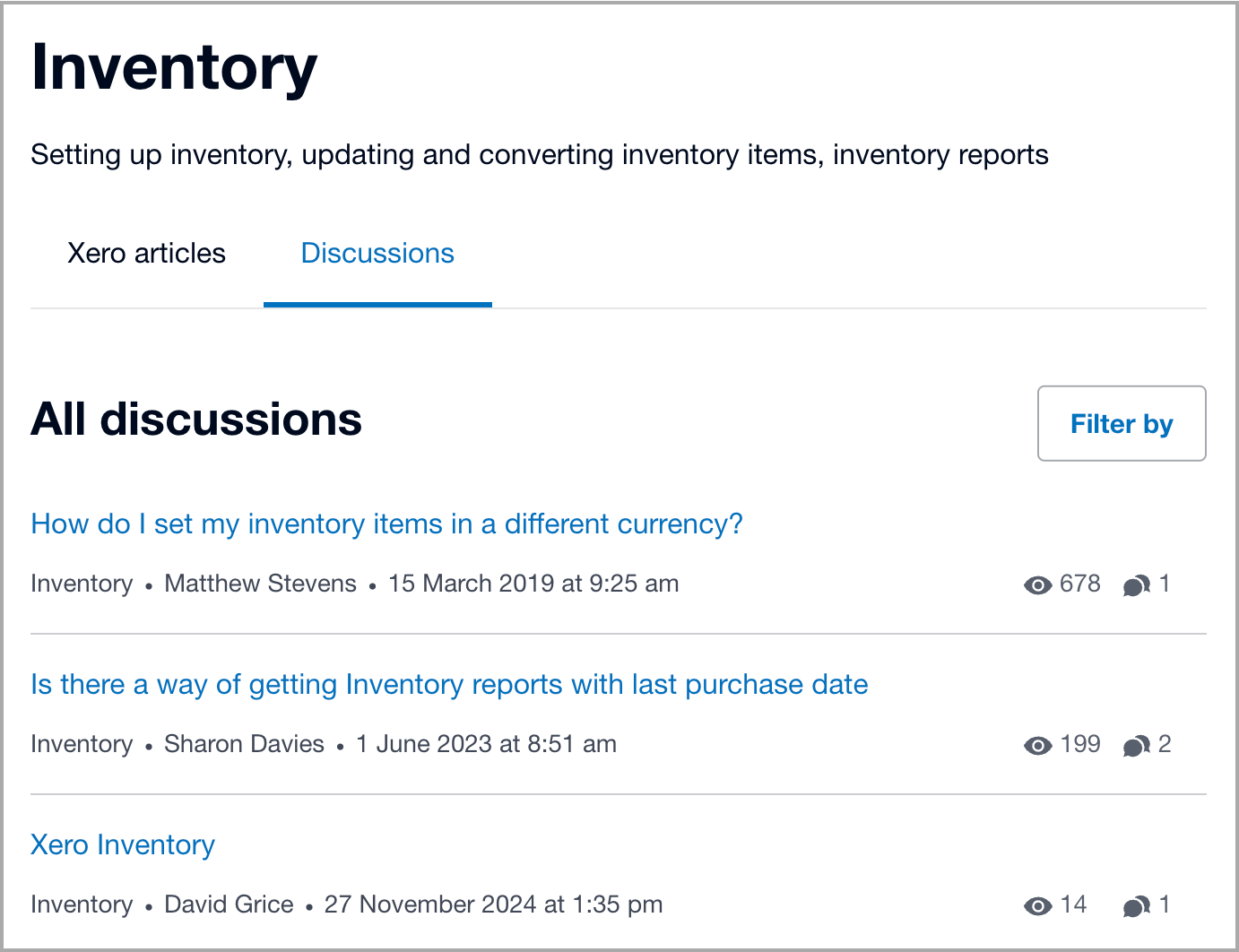Click the All discussions heading

point(196,420)
